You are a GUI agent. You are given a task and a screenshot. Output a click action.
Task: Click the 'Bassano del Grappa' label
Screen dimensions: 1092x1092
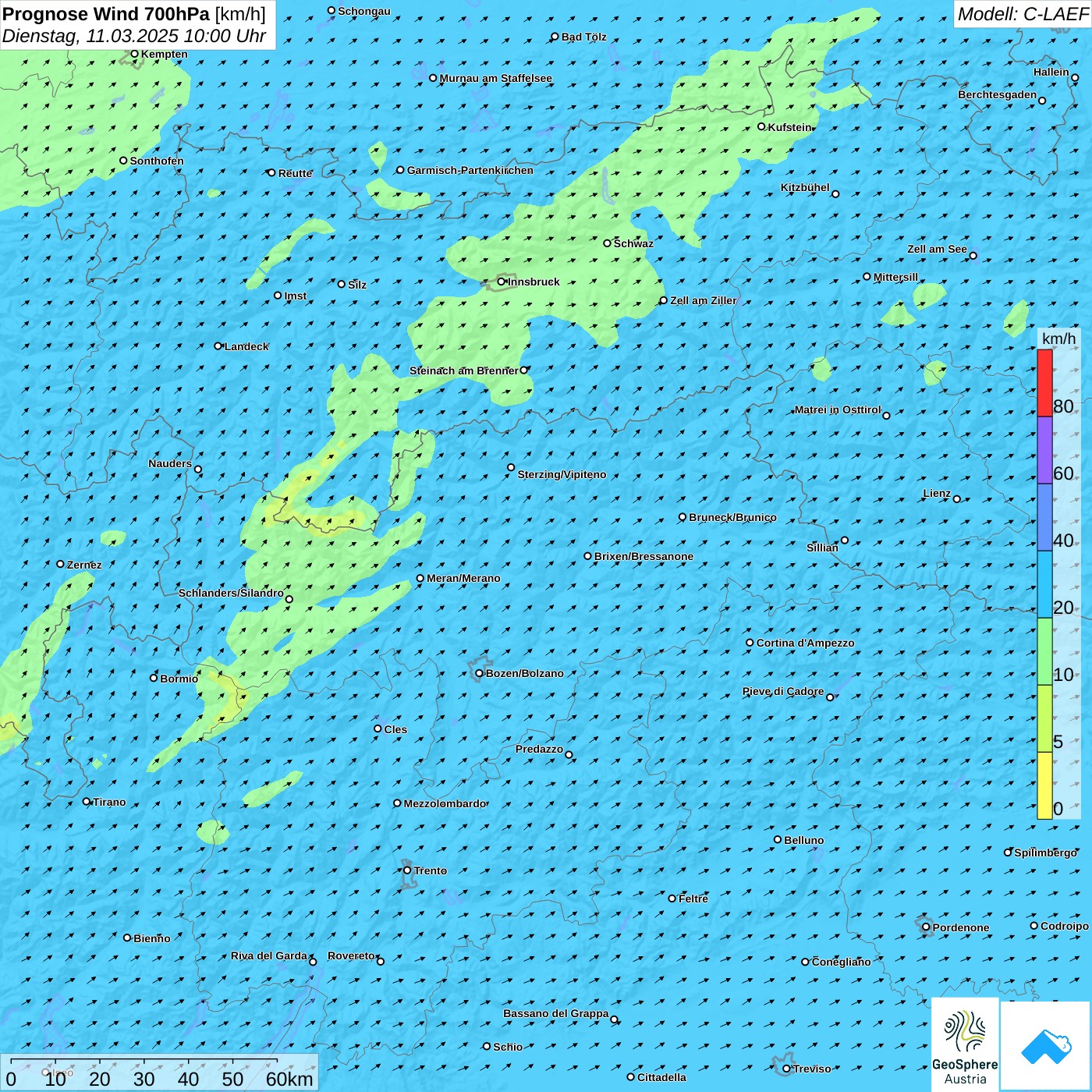coord(556,1013)
